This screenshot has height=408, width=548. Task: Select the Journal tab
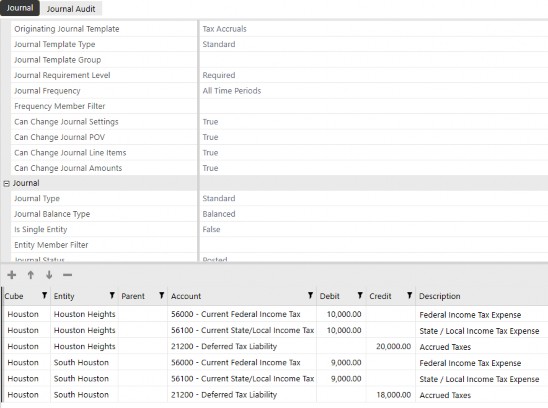[20, 8]
